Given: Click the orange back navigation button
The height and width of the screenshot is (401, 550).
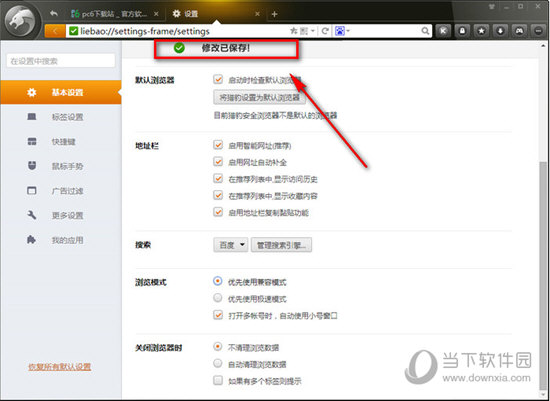Looking at the screenshot, I should pos(55,31).
